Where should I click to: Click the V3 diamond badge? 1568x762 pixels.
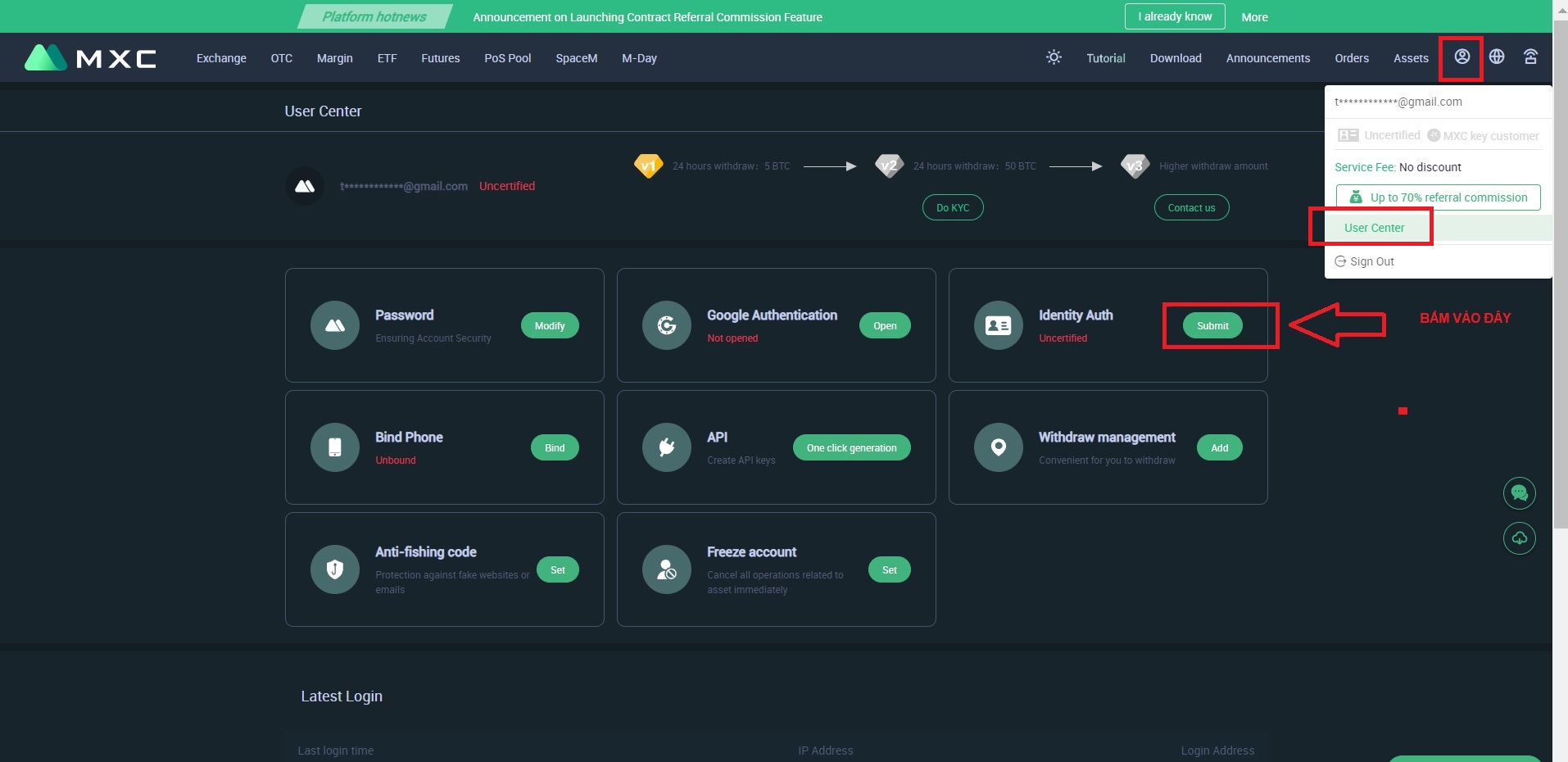1135,166
